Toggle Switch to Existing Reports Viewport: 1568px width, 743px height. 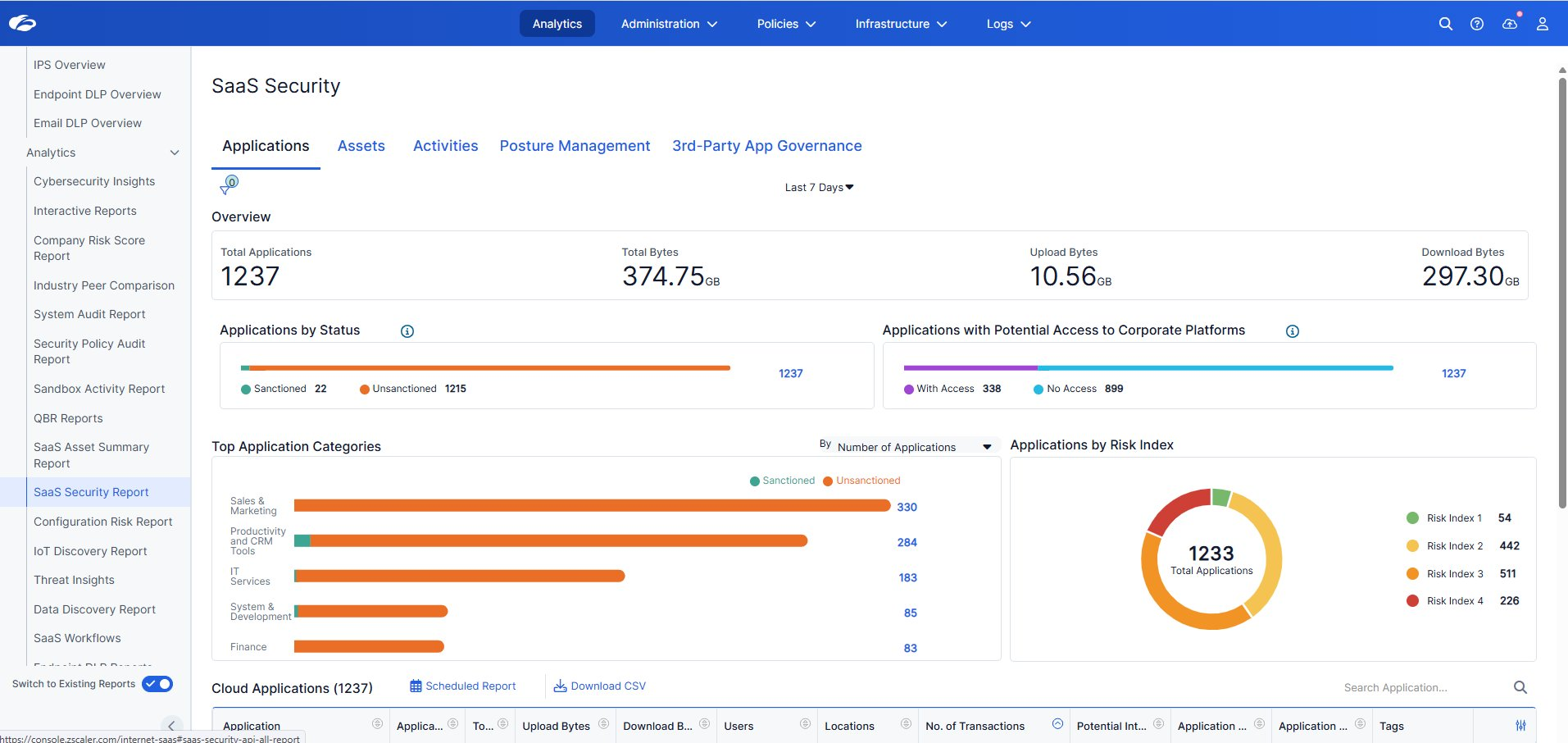click(157, 684)
